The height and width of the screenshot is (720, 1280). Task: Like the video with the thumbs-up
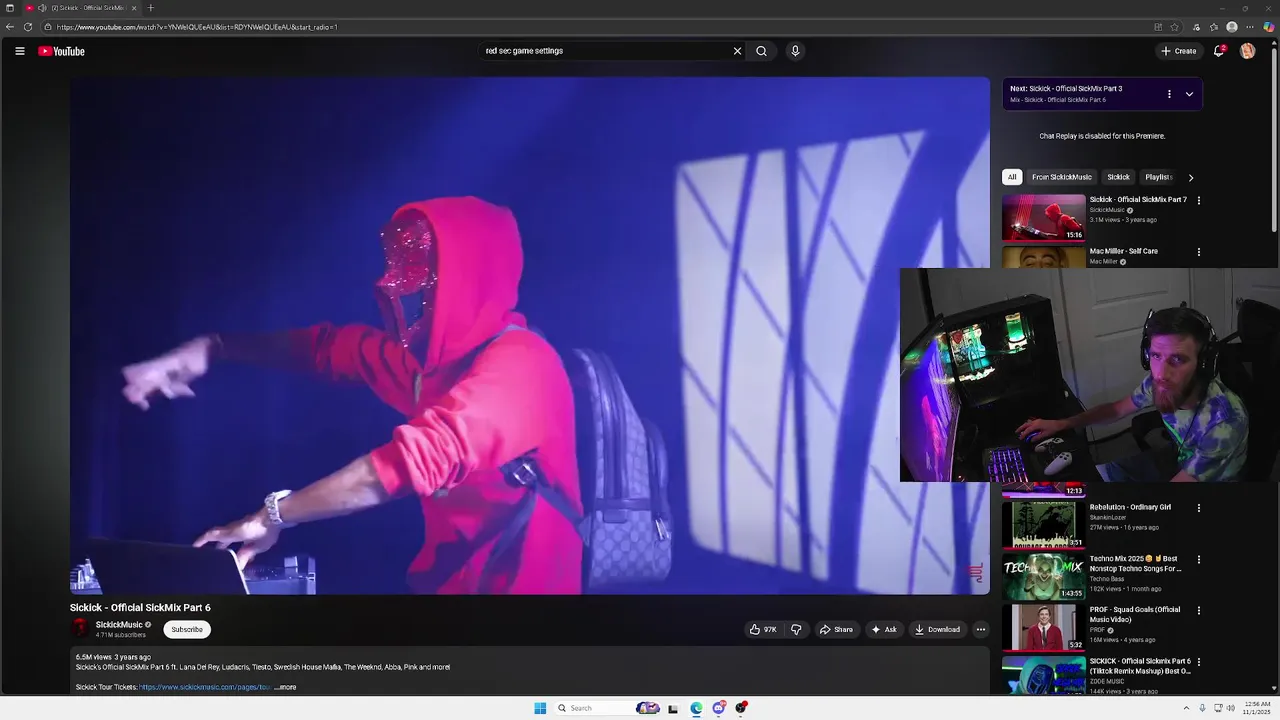click(x=763, y=629)
